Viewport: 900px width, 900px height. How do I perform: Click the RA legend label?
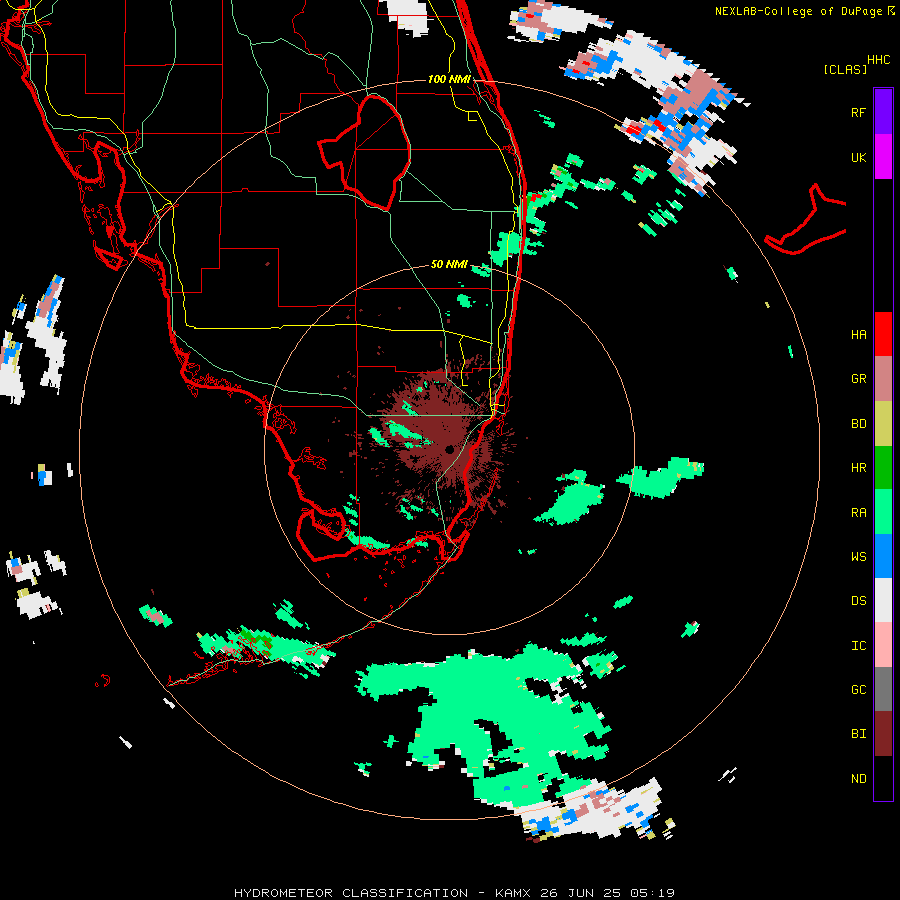point(858,512)
